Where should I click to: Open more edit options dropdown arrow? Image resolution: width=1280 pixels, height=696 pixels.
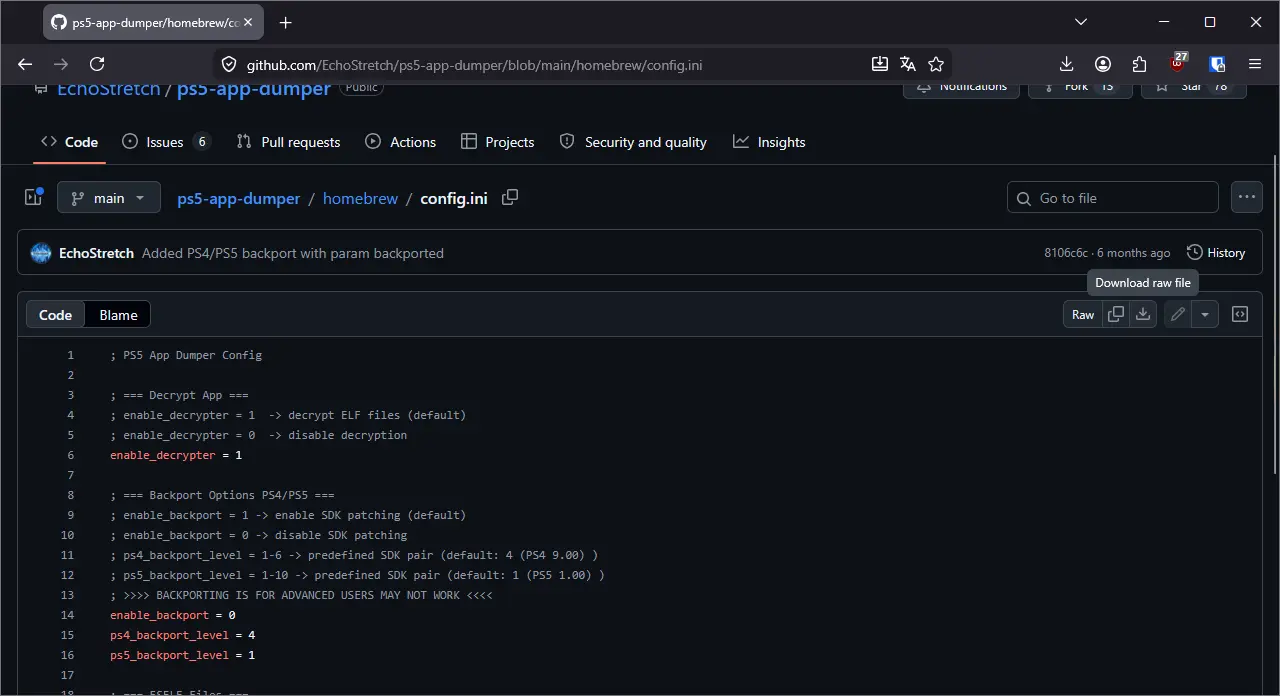[x=1205, y=314]
